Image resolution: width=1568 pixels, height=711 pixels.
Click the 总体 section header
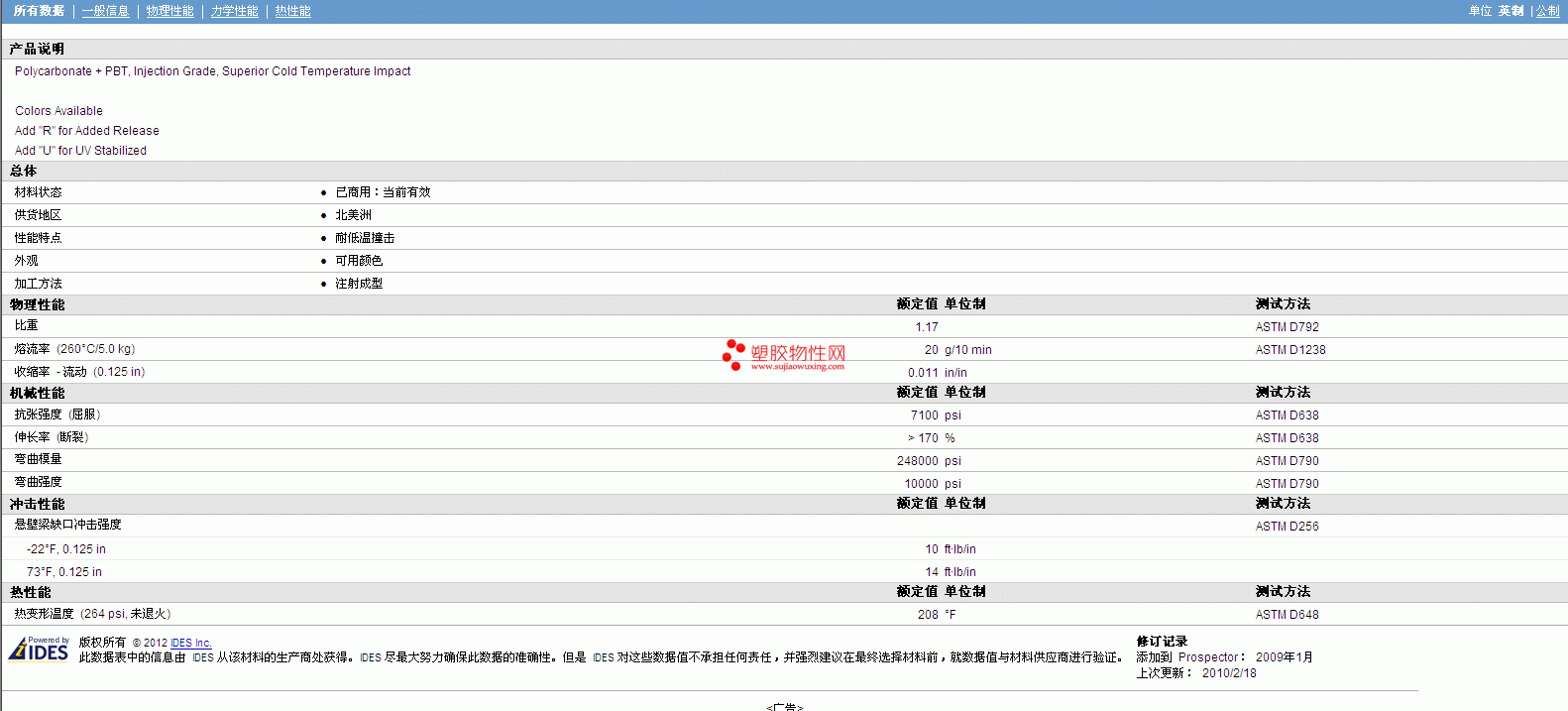(23, 171)
